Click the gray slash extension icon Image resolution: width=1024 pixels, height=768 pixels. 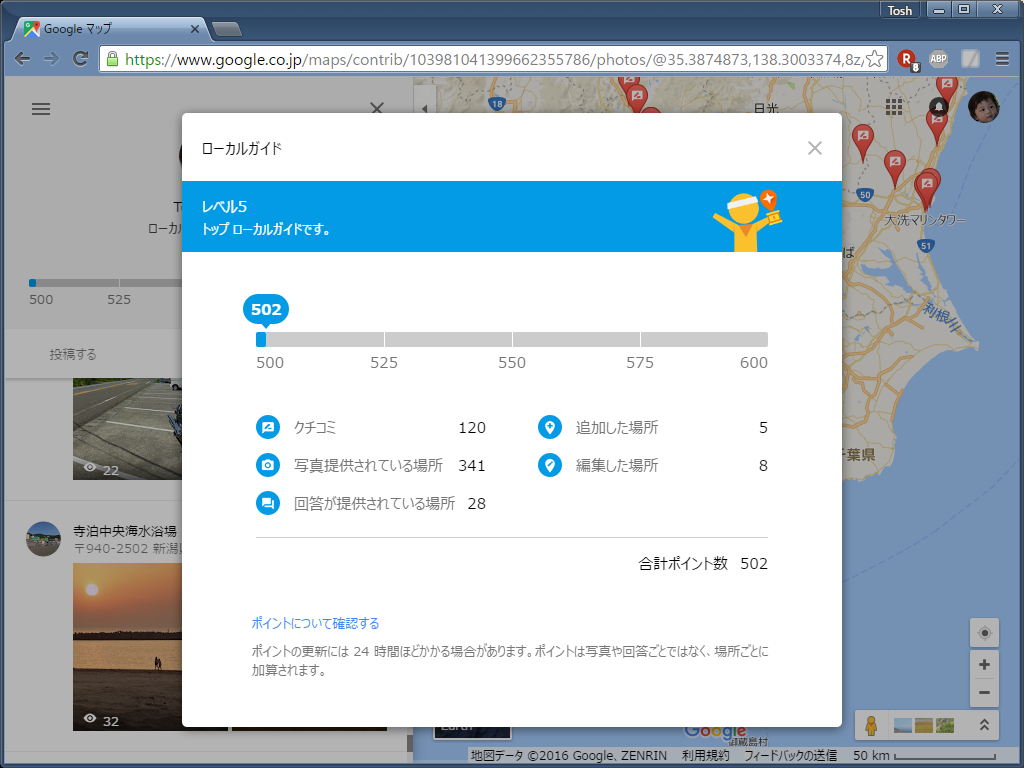coord(970,59)
